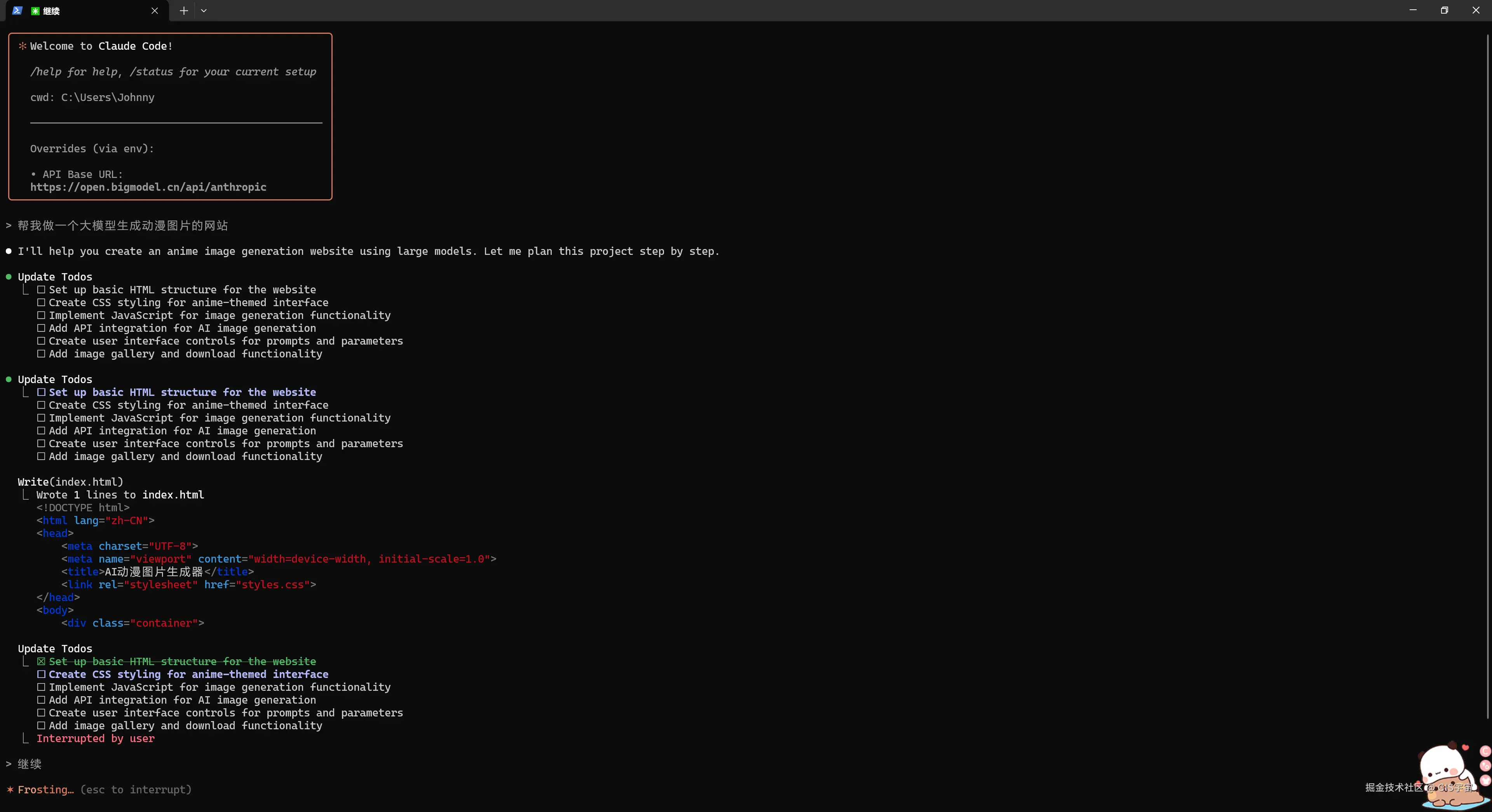This screenshot has width=1492, height=812.
Task: Click the white bullet before 'I'll help you'
Action: 9,251
